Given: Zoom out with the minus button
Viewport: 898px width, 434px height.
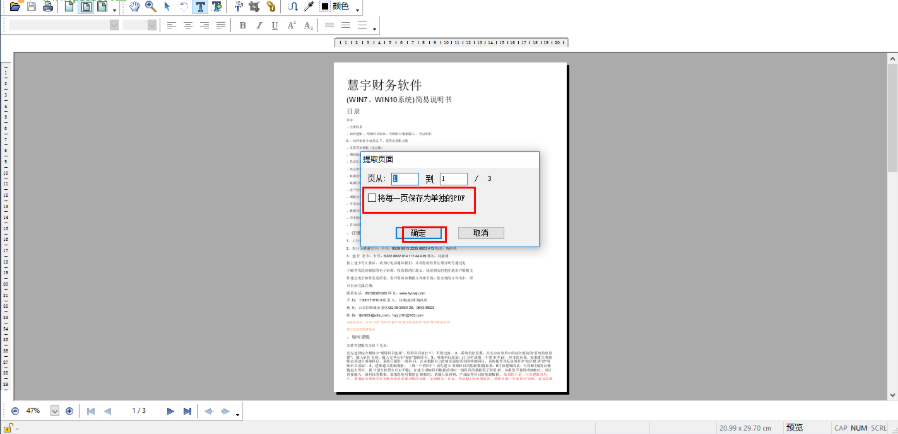Looking at the screenshot, I should (x=15, y=411).
